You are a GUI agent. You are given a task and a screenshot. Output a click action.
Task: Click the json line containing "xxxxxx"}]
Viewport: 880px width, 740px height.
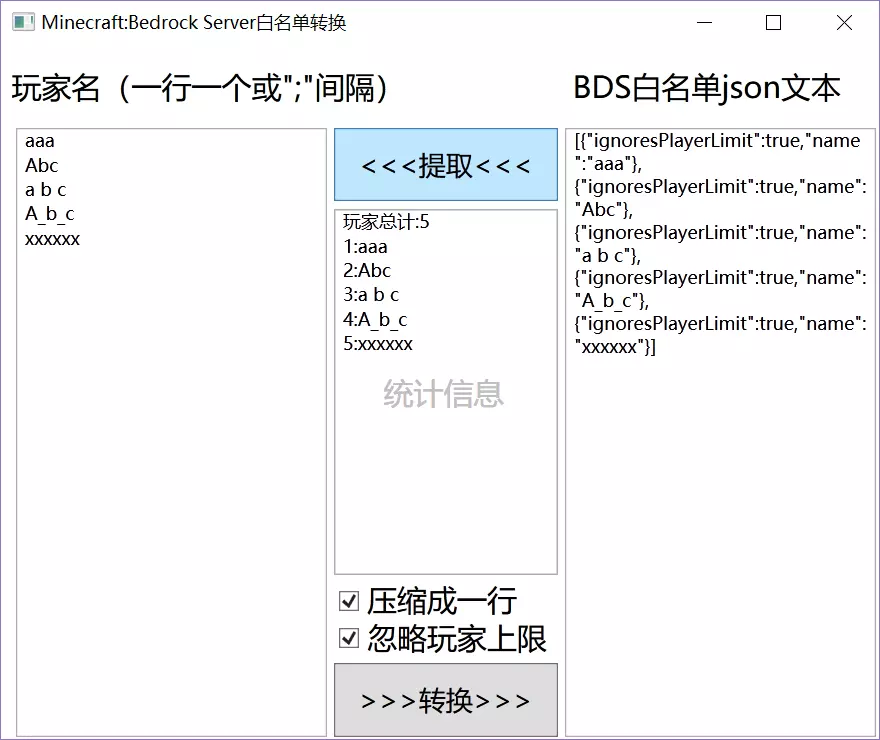(615, 347)
